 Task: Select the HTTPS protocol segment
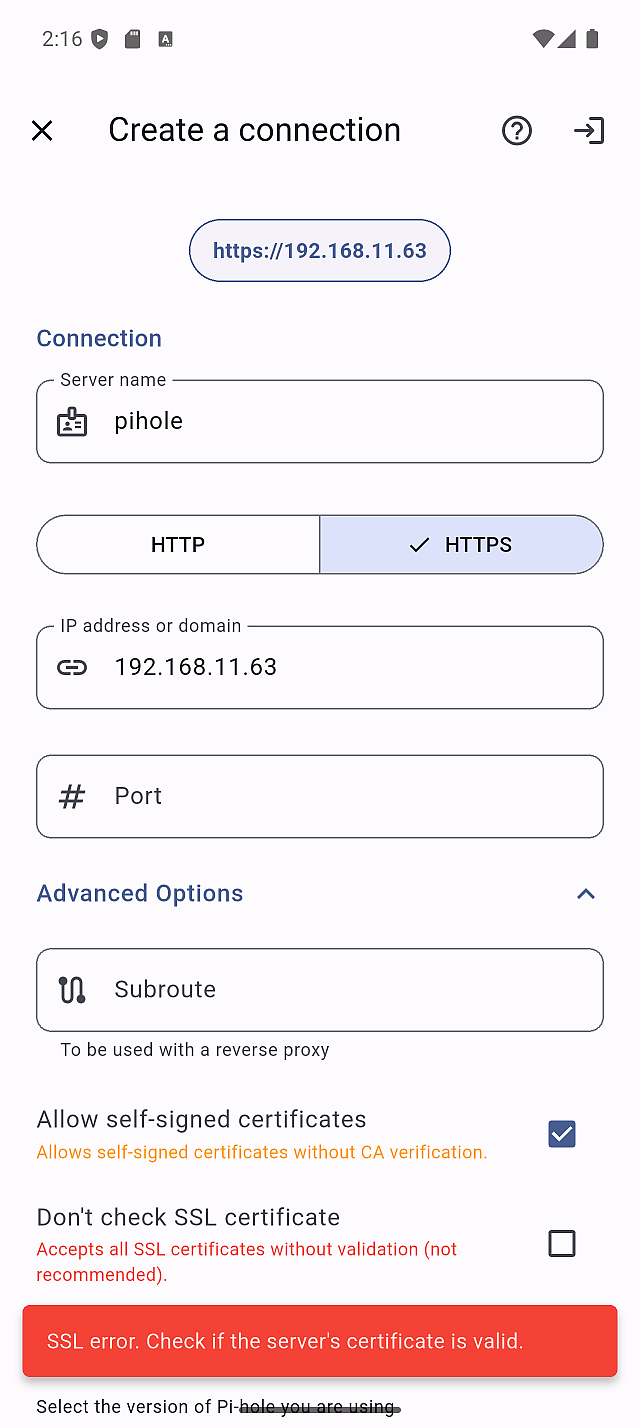(461, 545)
